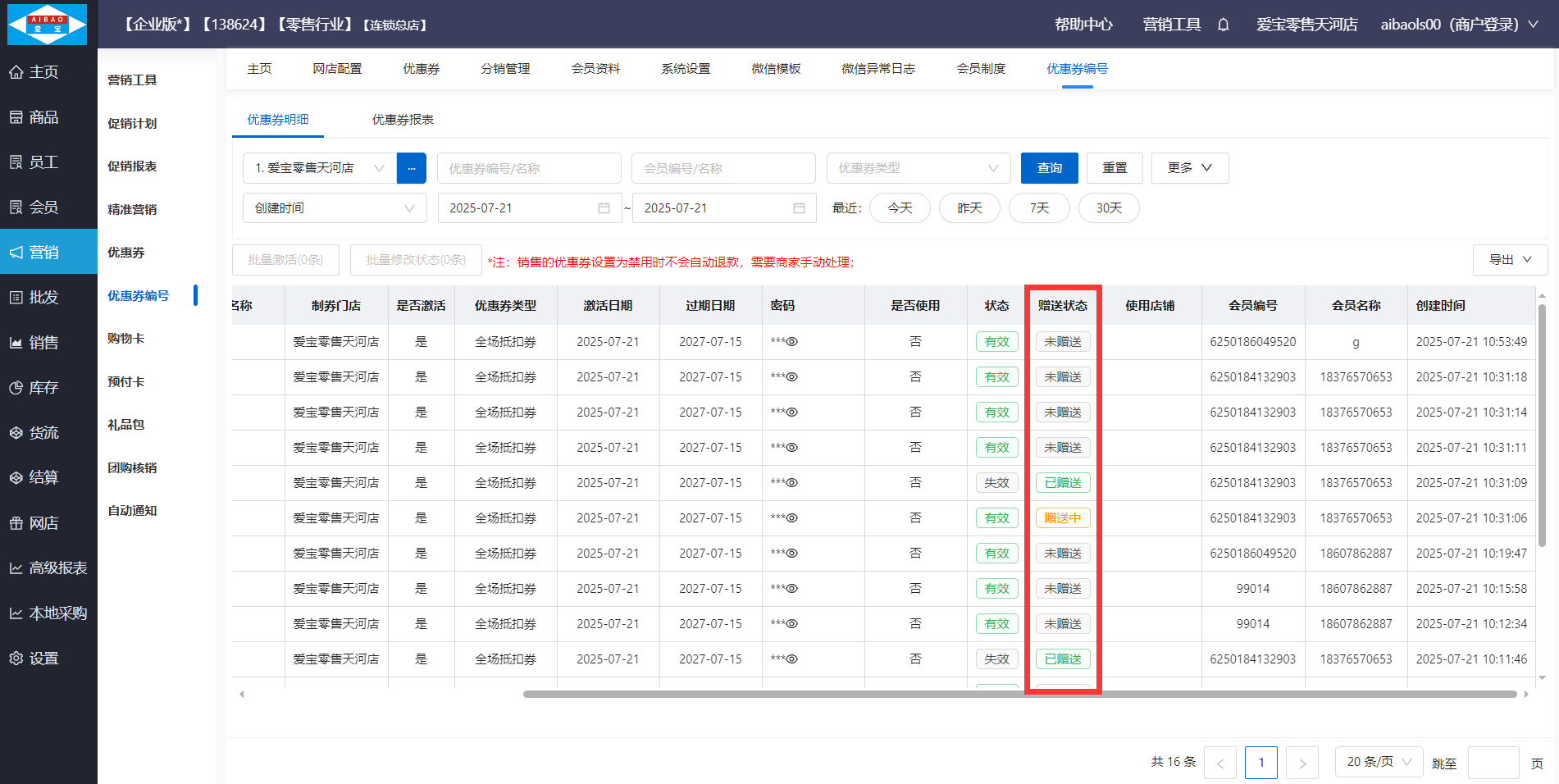1559x784 pixels.
Task: Open the 商品 products sidebar item
Action: 43,117
